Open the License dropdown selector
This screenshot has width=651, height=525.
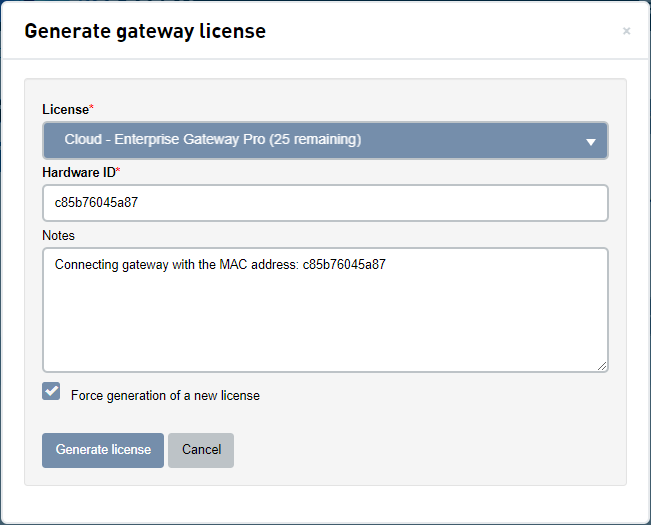[x=325, y=140]
